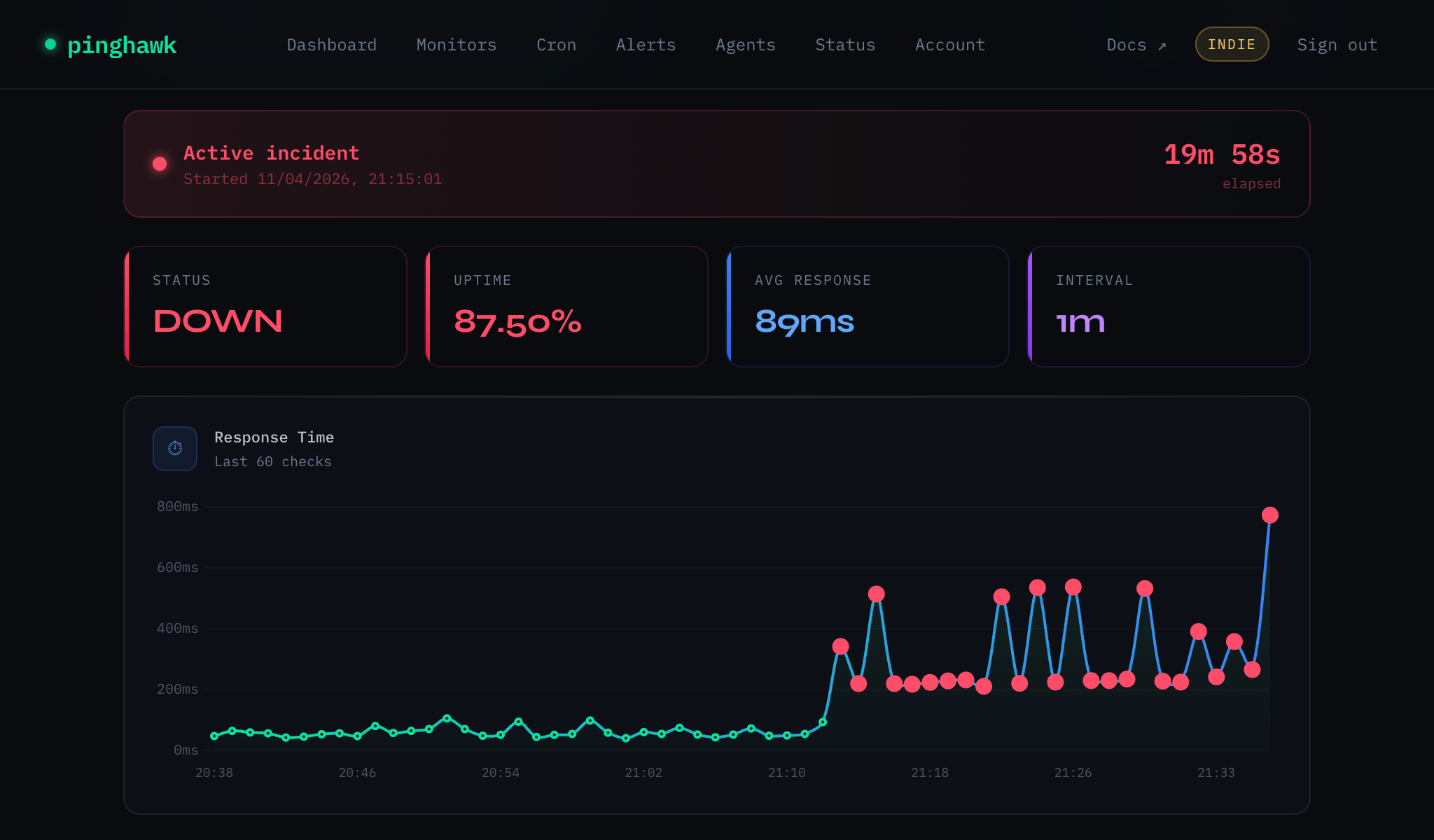Click the UPTIME 87.50% card
Screen dimensions: 1434x840
pos(566,307)
